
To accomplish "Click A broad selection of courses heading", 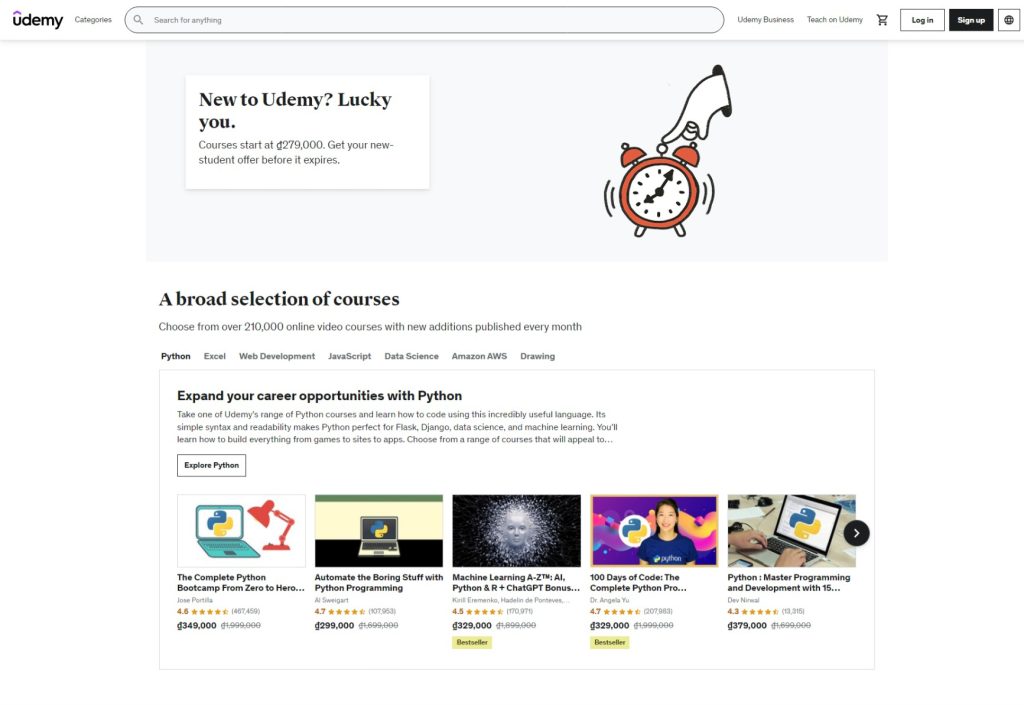I will tap(279, 299).
